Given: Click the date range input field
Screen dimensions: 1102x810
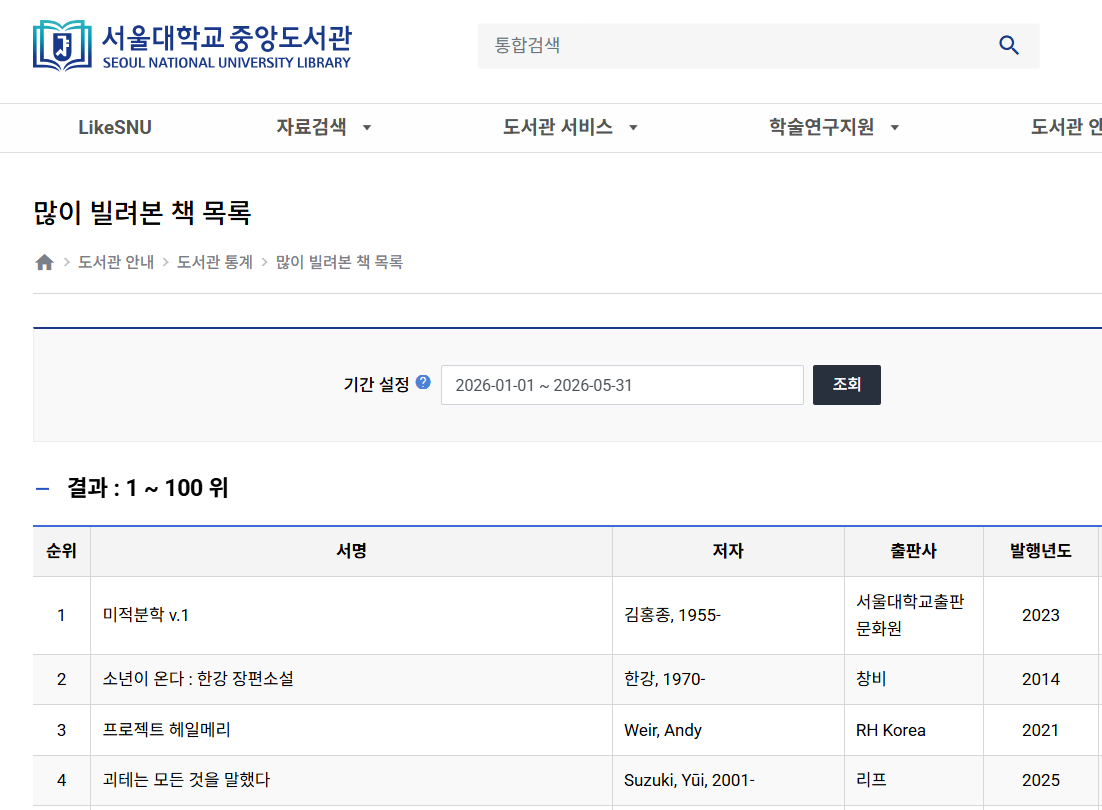Looking at the screenshot, I should pos(622,385).
